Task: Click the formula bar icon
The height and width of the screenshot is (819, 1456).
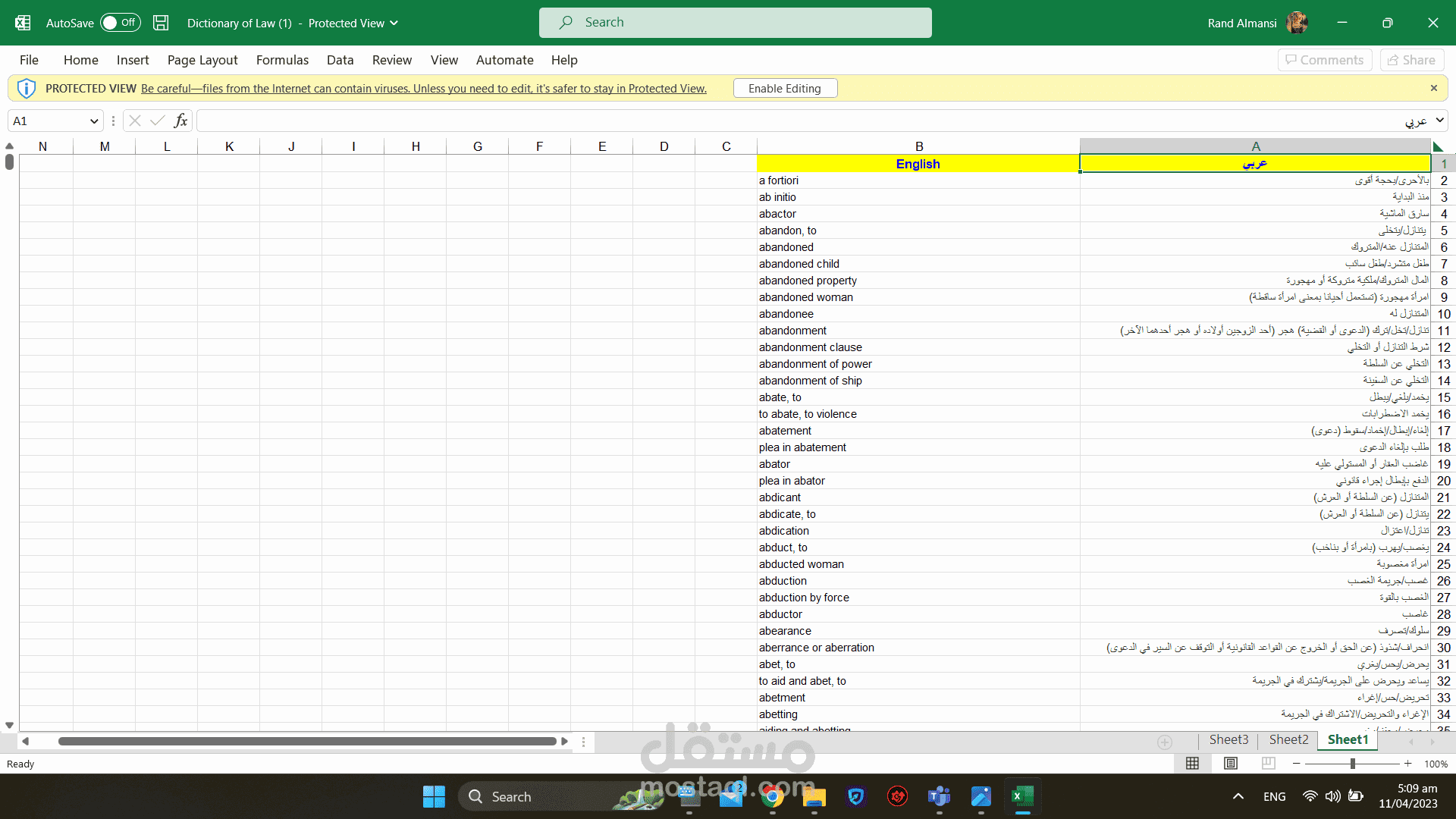Action: point(182,121)
